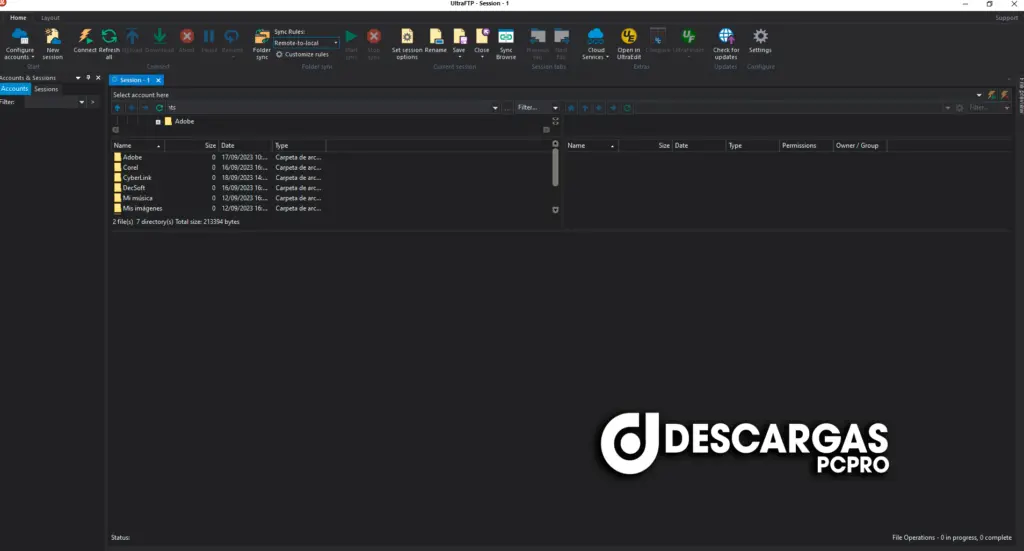
Task: Click Open in UltraEdit
Action: 629,44
